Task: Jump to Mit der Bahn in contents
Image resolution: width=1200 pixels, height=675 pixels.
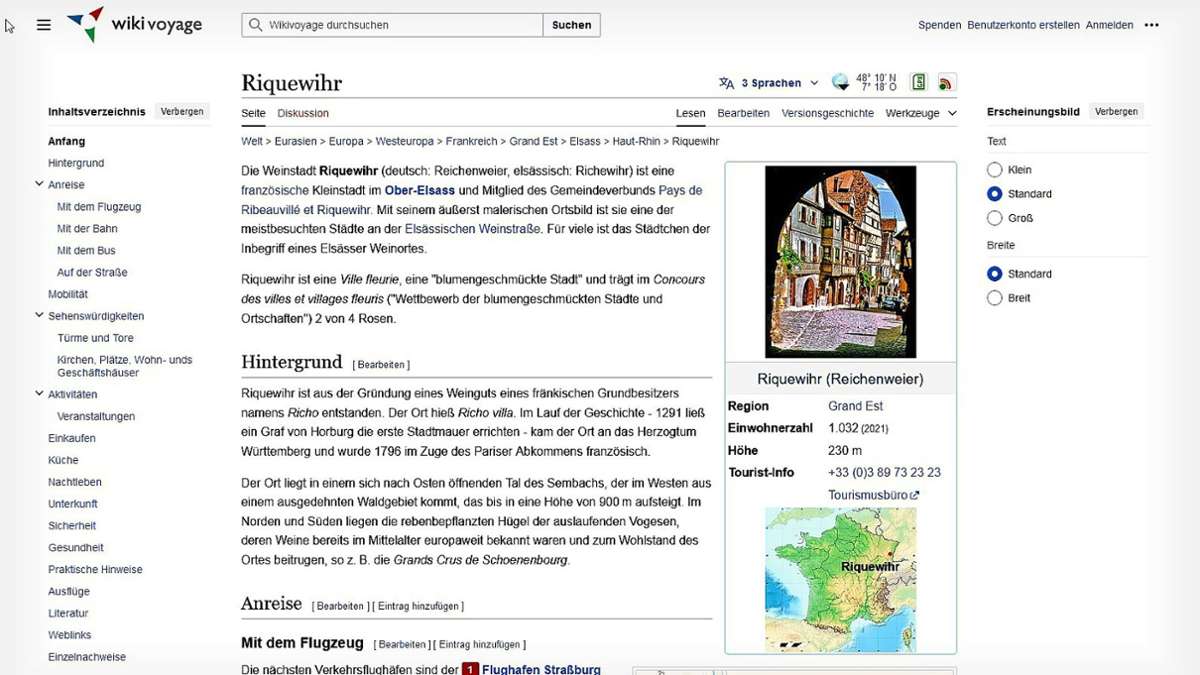Action: [x=87, y=229]
